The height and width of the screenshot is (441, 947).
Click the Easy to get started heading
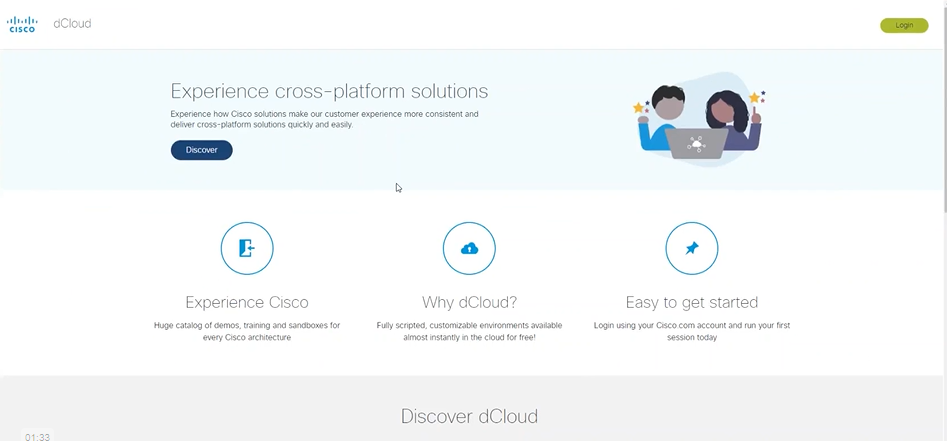point(692,302)
